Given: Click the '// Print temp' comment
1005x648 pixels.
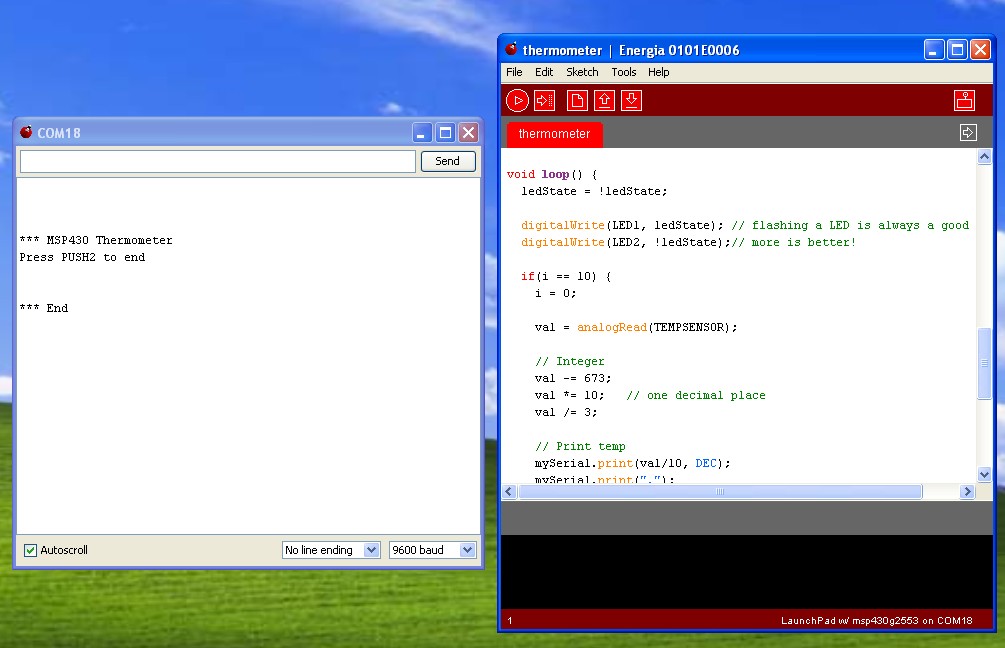Looking at the screenshot, I should point(580,446).
